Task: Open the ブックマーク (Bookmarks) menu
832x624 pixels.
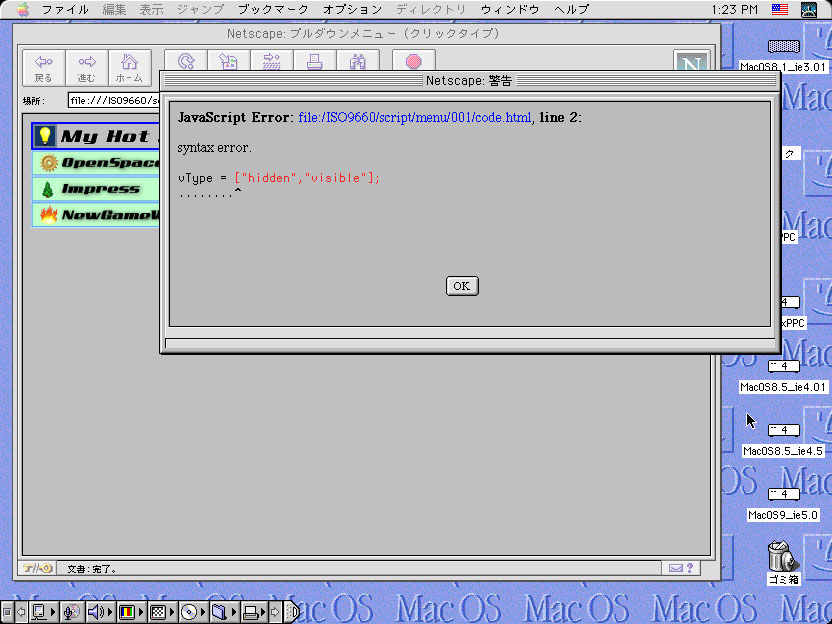Action: 274,9
